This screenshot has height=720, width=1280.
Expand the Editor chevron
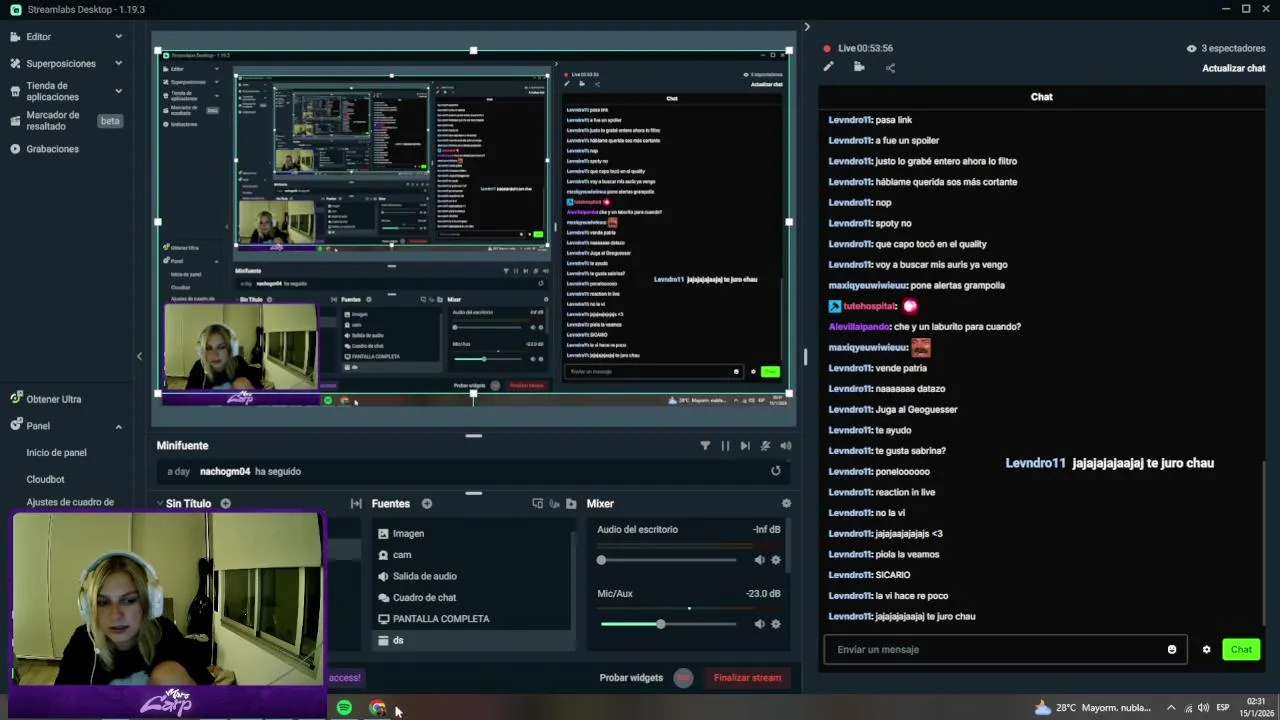[118, 37]
